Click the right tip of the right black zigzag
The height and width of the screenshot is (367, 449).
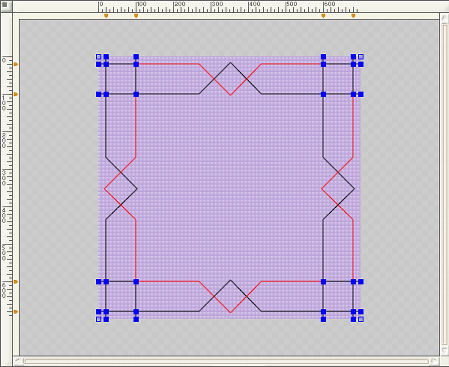click(354, 189)
